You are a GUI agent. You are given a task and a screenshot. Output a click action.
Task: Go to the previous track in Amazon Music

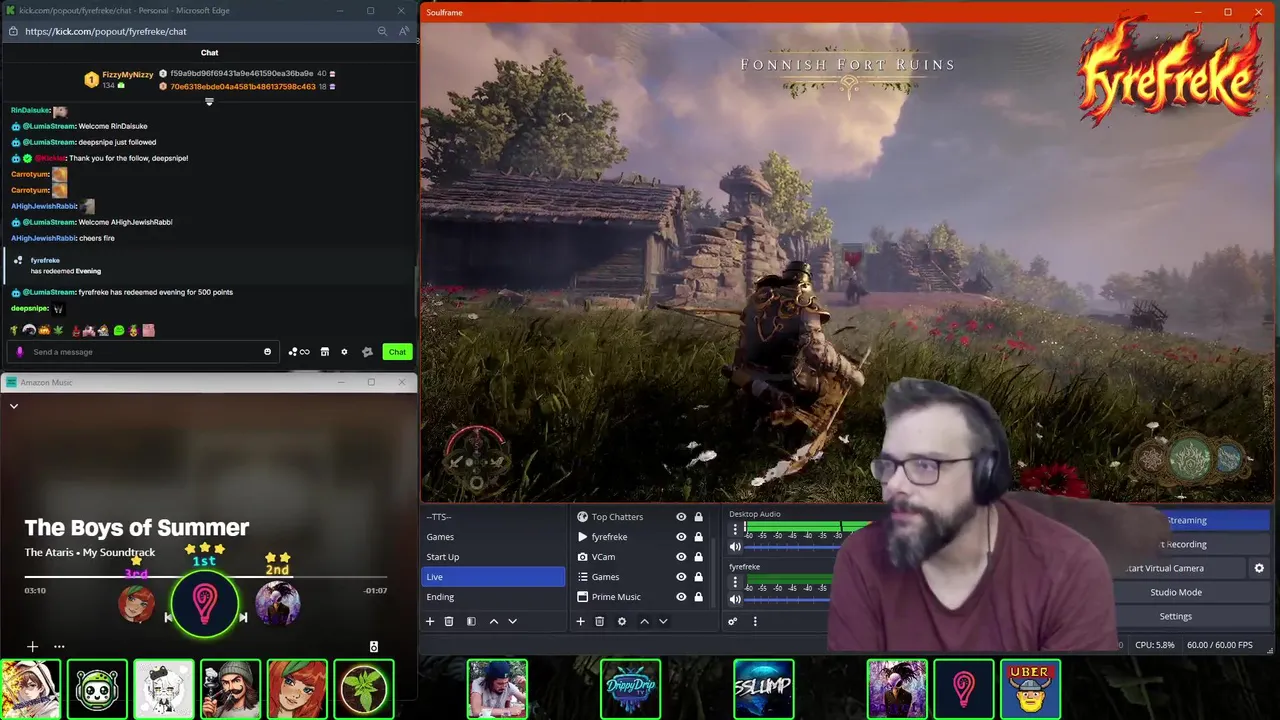tap(168, 617)
